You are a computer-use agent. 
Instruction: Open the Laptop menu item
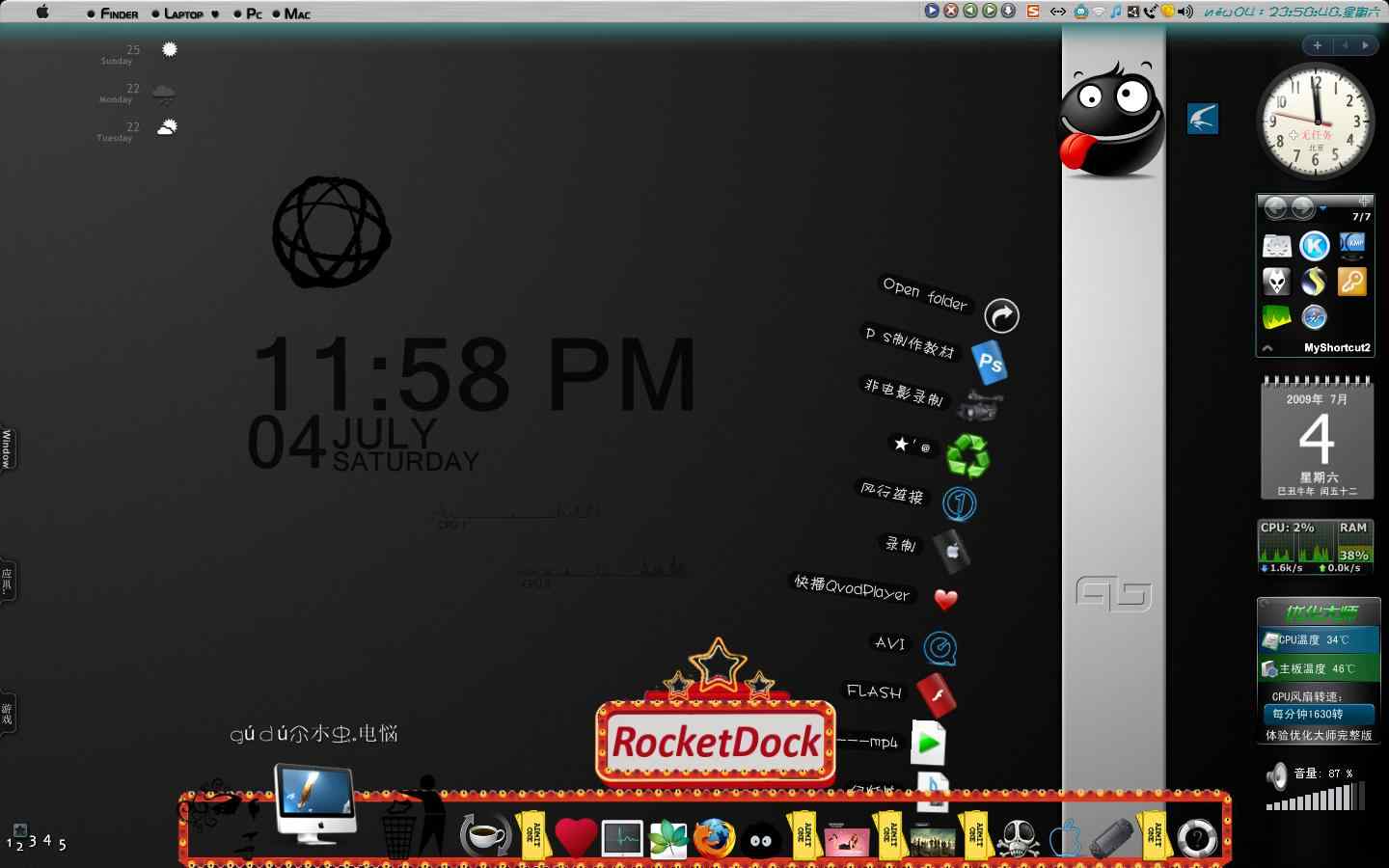(x=183, y=14)
